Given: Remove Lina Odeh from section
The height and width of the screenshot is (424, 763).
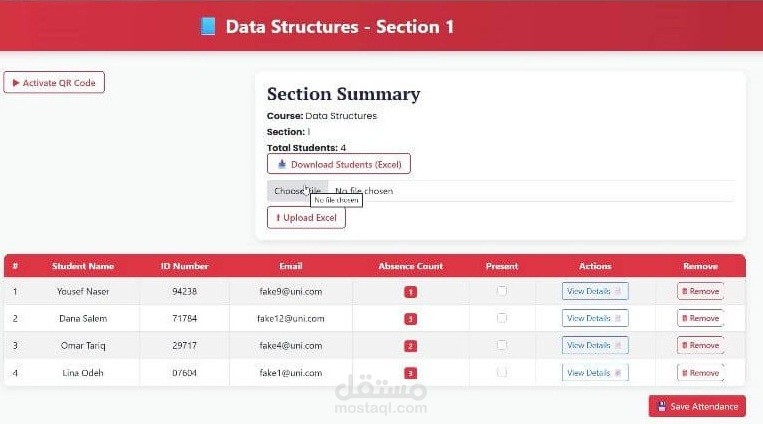Looking at the screenshot, I should [x=700, y=373].
